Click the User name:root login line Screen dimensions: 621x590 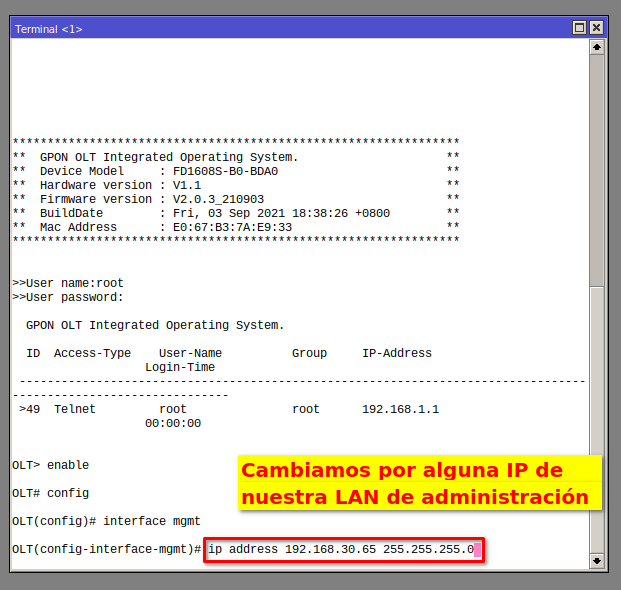pyautogui.click(x=68, y=283)
